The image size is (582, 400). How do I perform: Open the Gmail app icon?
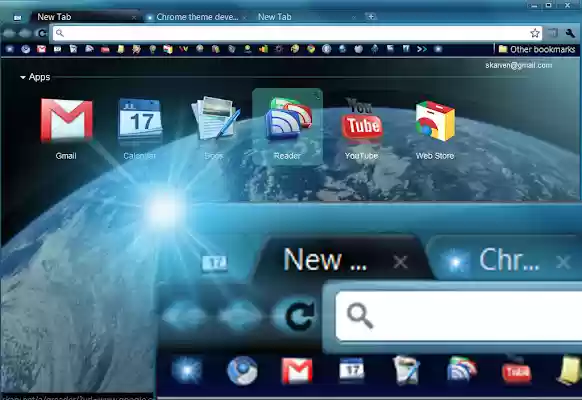pos(66,120)
